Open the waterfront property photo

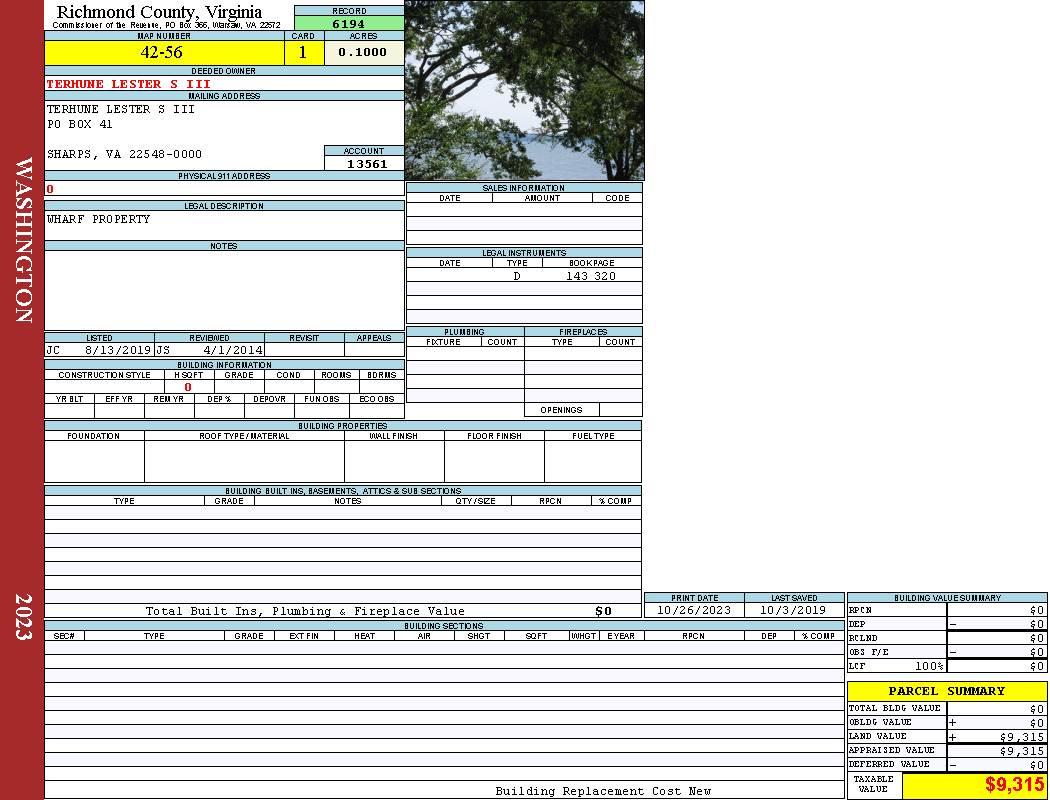(x=524, y=90)
